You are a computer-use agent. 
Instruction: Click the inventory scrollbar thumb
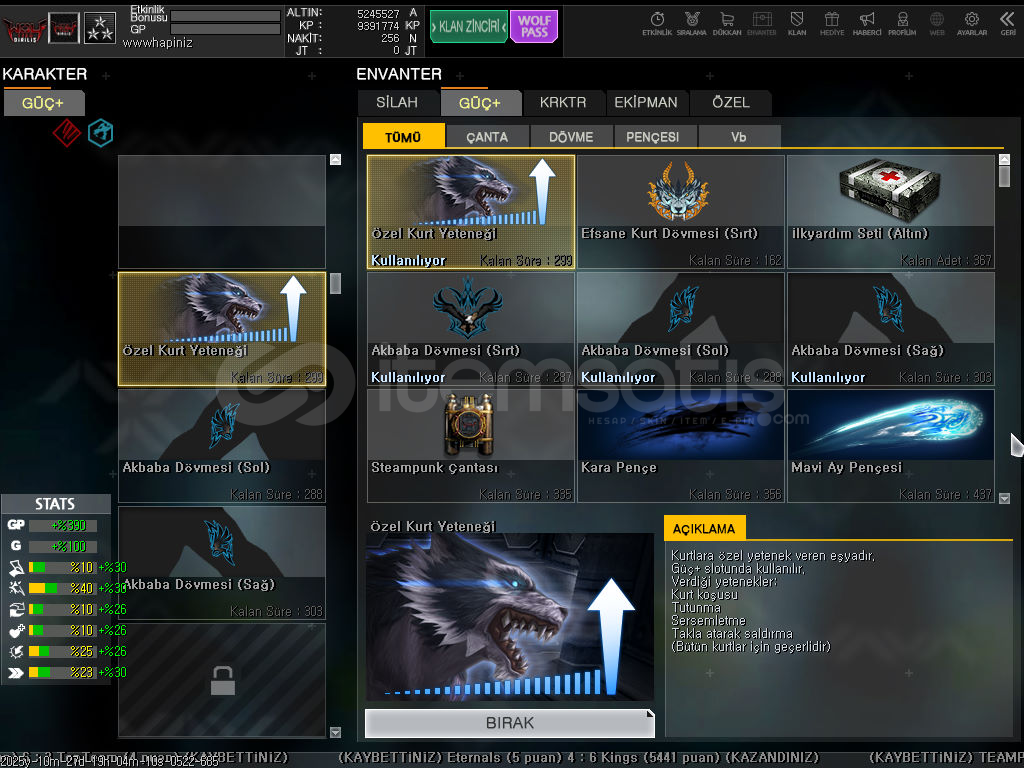(x=1004, y=177)
